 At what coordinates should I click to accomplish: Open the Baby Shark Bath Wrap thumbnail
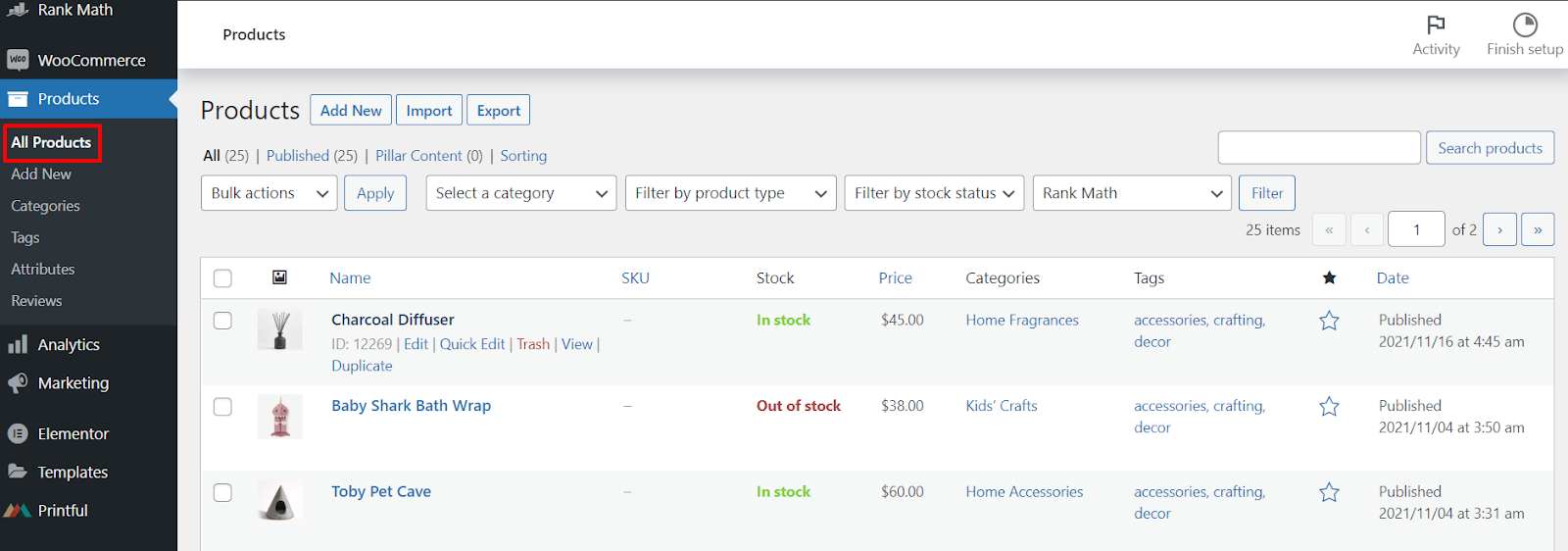[x=280, y=417]
